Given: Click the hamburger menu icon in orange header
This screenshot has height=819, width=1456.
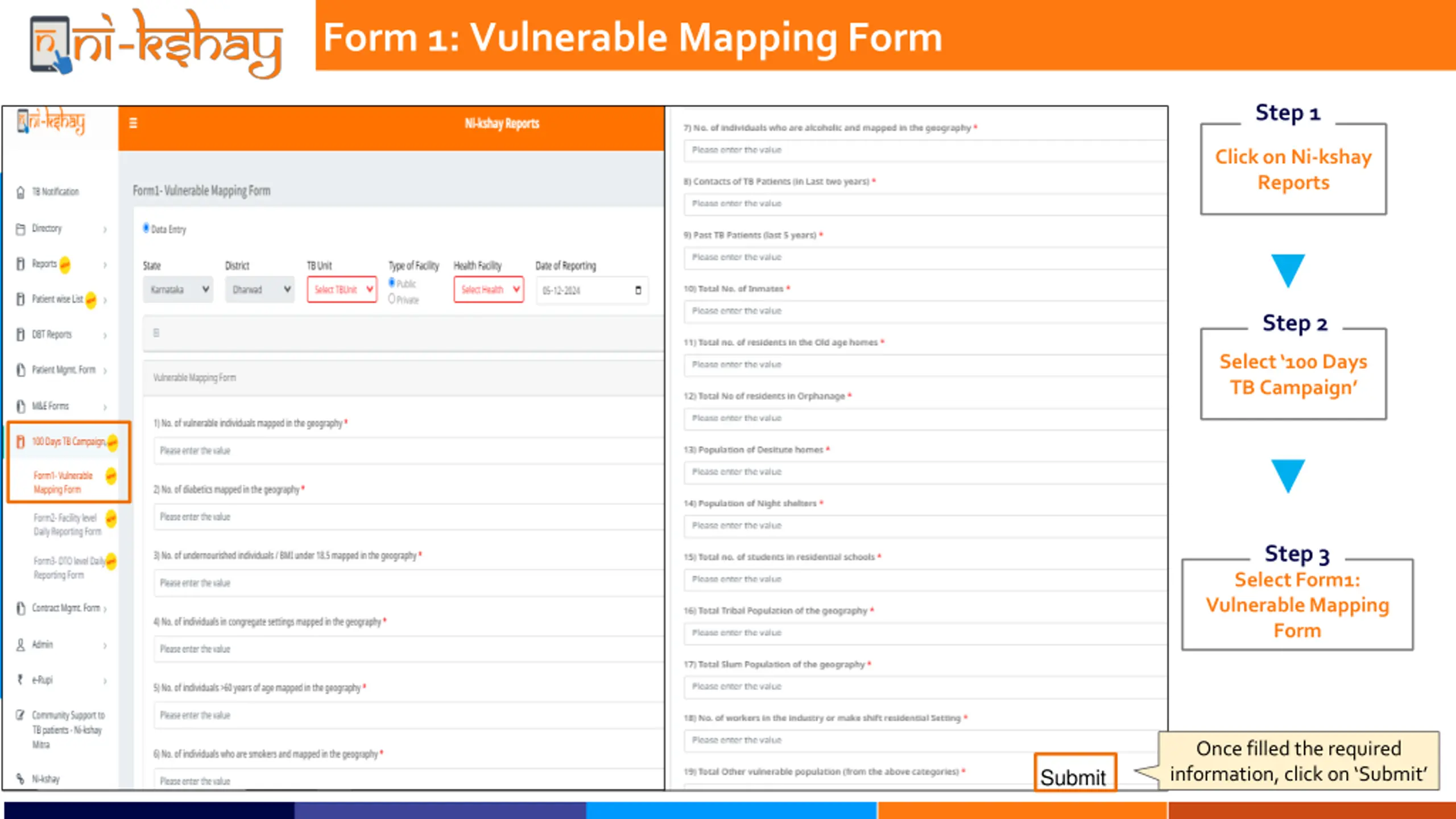Looking at the screenshot, I should point(133,123).
